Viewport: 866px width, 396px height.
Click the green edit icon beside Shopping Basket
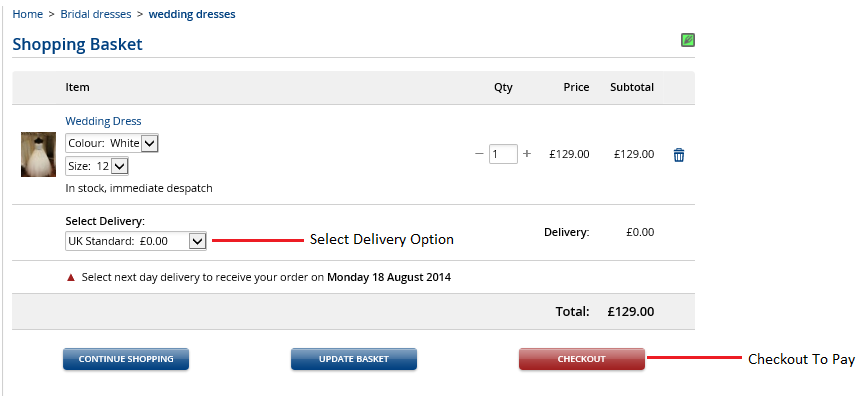[688, 40]
